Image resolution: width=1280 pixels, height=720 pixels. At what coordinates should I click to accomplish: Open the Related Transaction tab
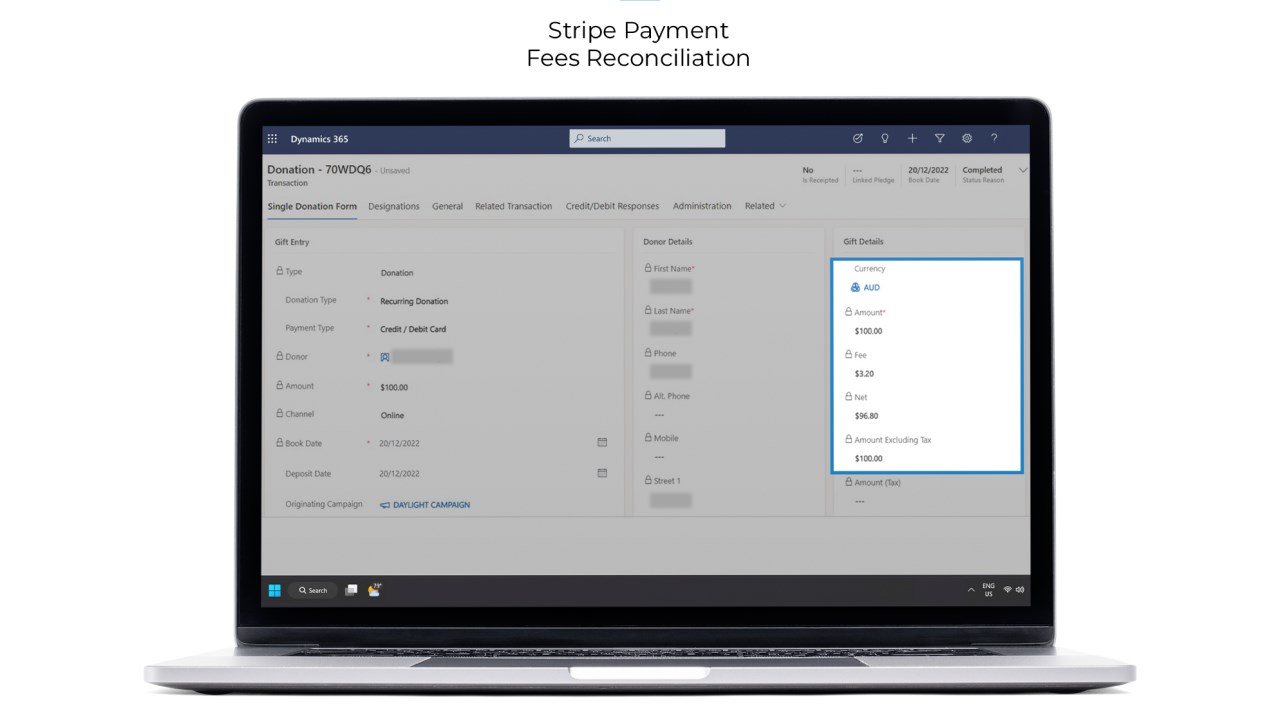(513, 206)
